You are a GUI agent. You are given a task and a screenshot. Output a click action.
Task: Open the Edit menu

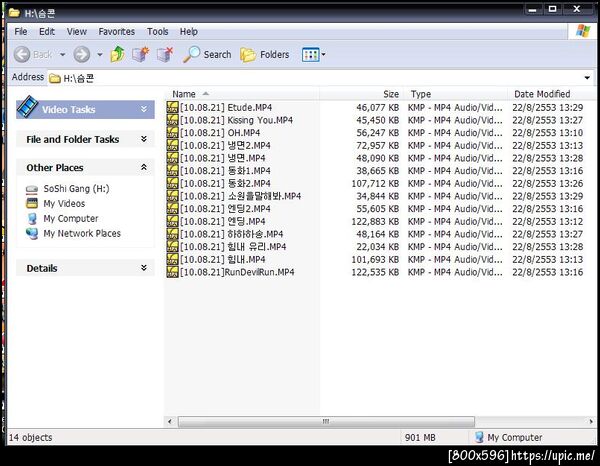[x=47, y=31]
